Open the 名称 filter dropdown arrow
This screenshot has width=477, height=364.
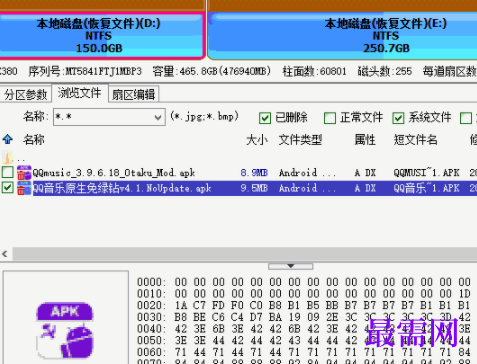tap(158, 117)
